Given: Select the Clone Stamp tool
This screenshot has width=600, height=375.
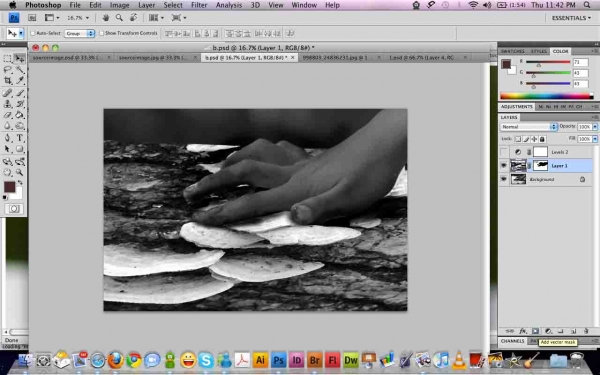Looking at the screenshot, I should (7, 104).
